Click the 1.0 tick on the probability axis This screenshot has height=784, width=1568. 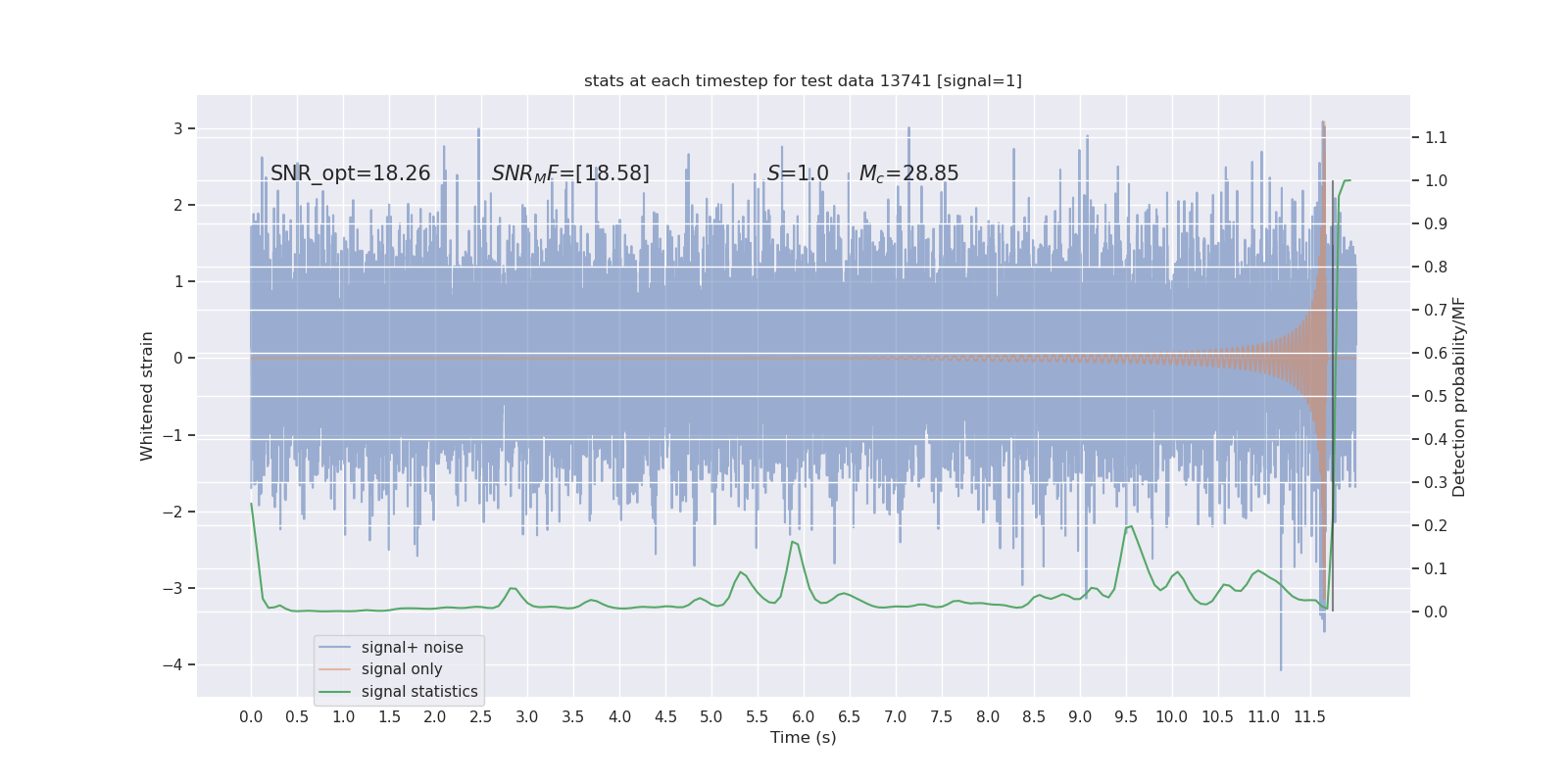pyautogui.click(x=1436, y=180)
